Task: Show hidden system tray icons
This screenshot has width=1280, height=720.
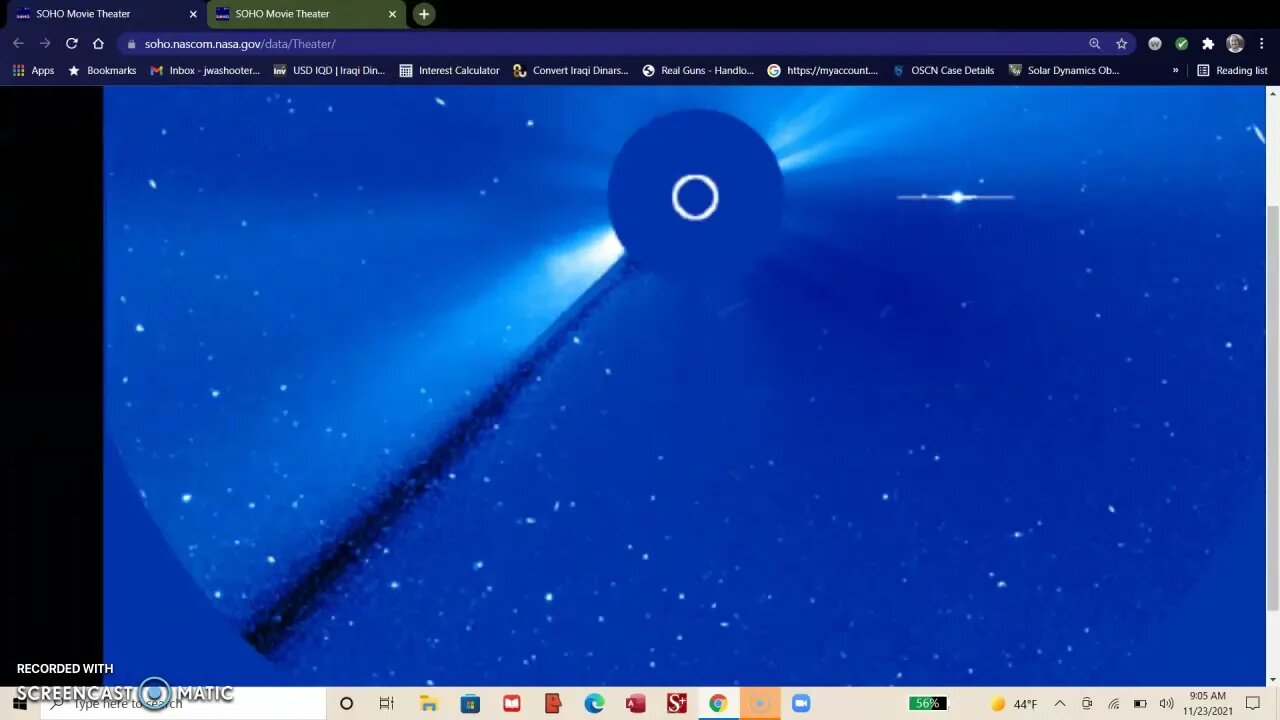Action: pos(1060,704)
